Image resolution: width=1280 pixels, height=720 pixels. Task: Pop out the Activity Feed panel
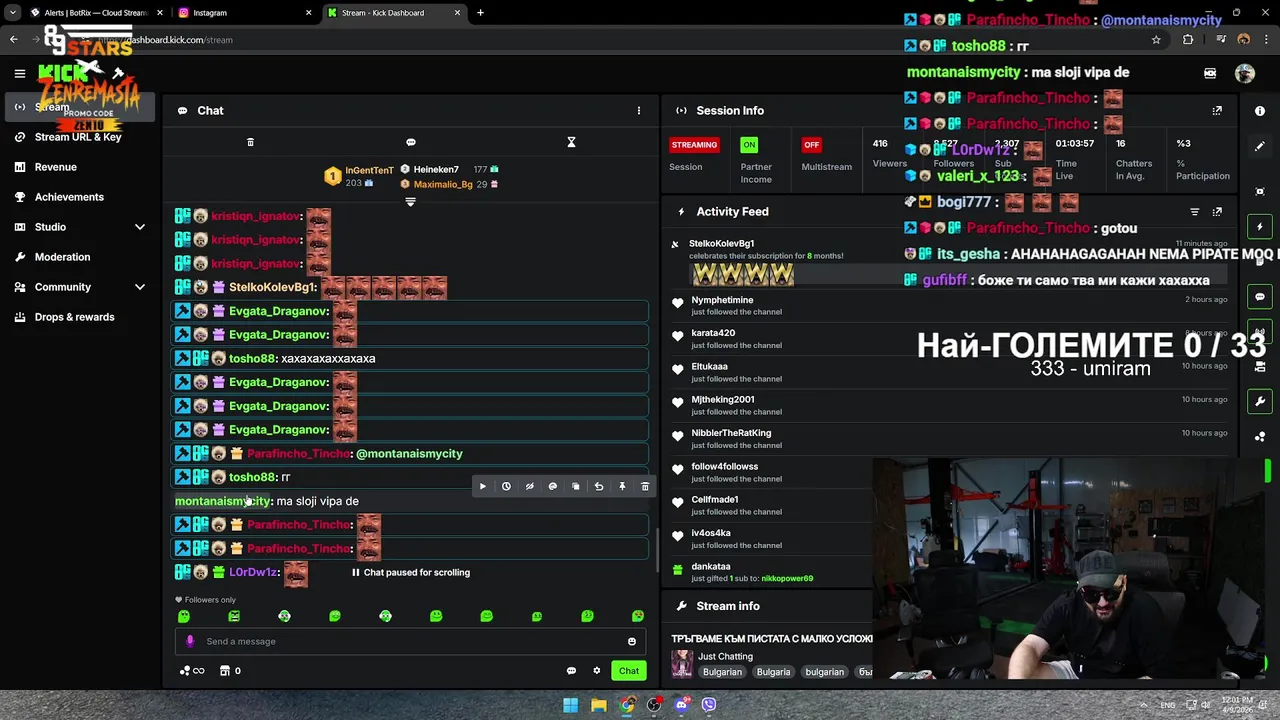click(x=1217, y=212)
